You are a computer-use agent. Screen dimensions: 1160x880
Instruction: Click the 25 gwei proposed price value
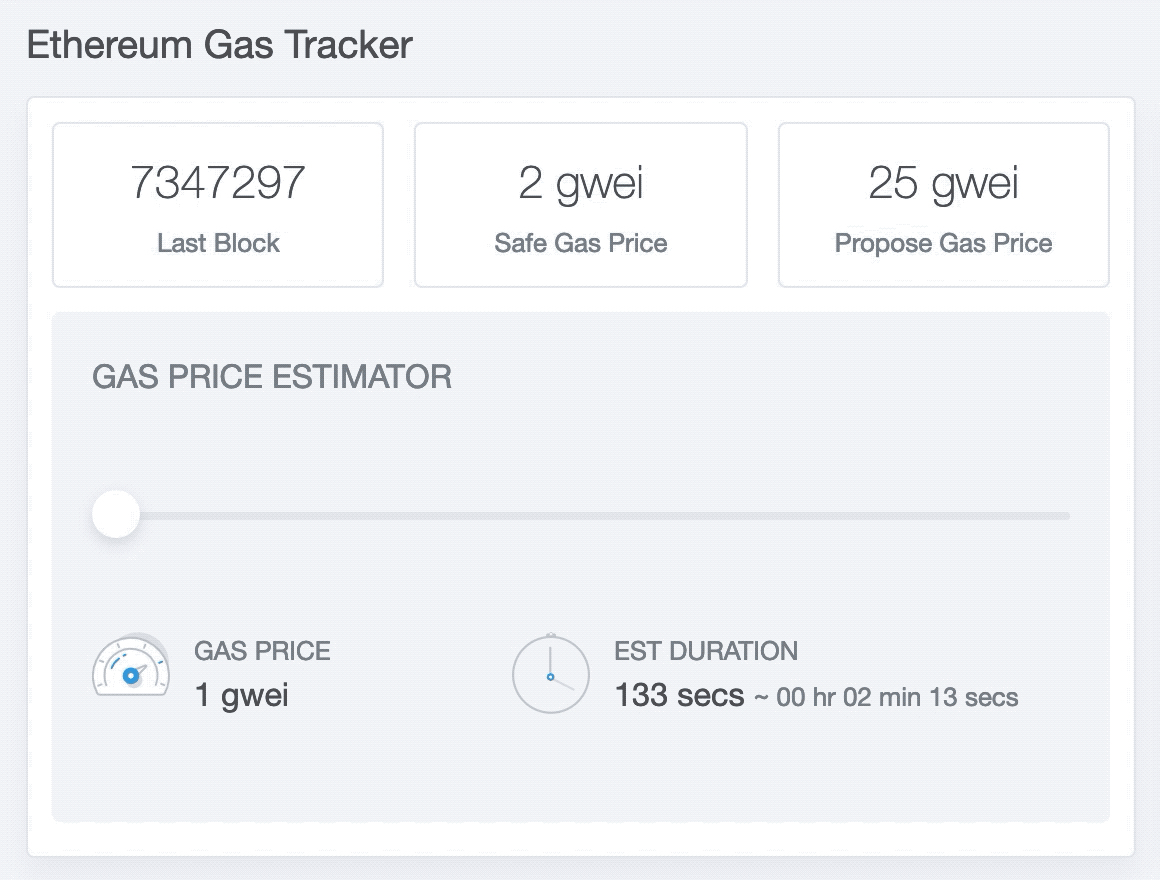point(943,181)
